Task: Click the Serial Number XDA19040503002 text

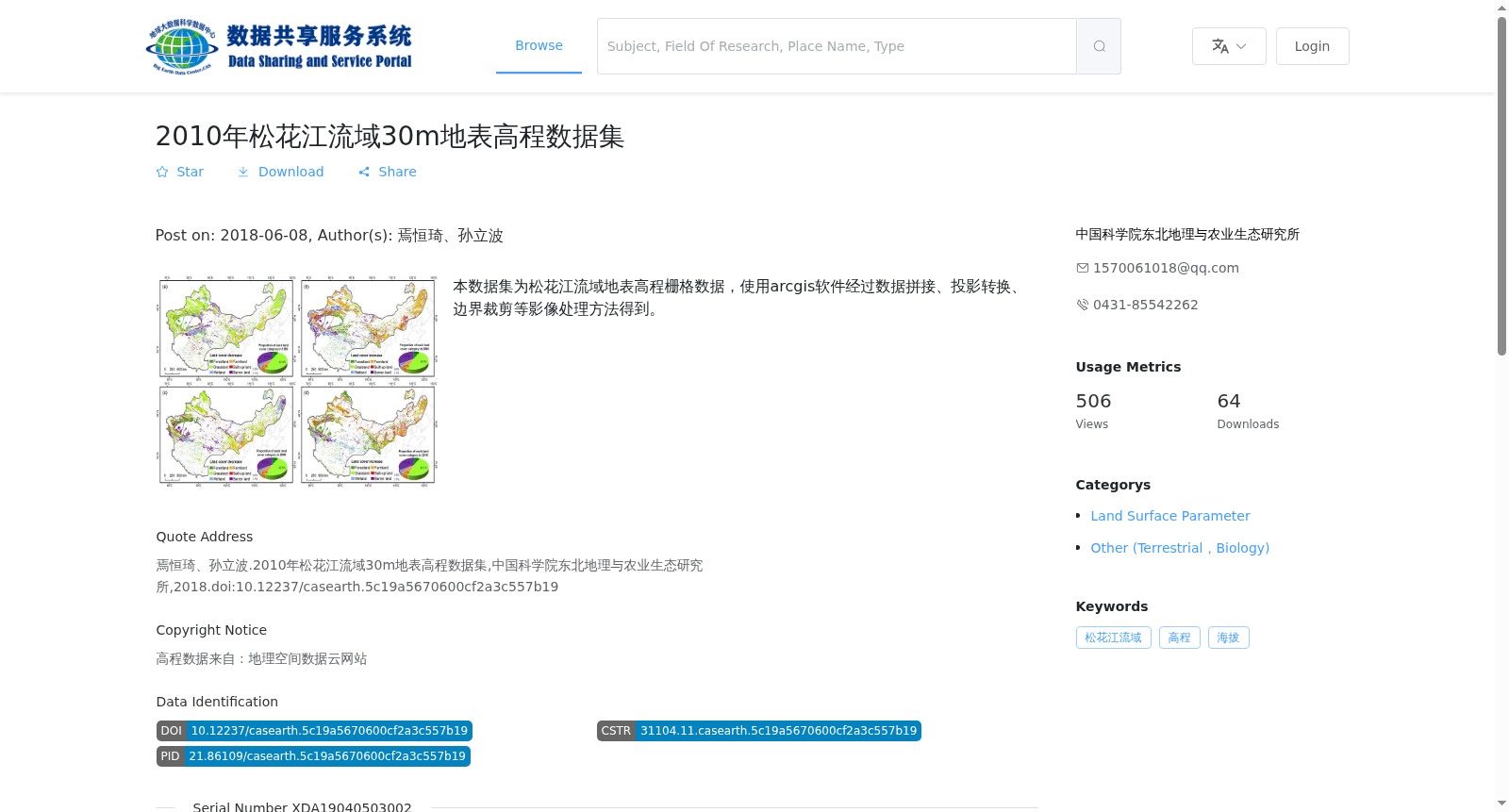Action: click(302, 807)
